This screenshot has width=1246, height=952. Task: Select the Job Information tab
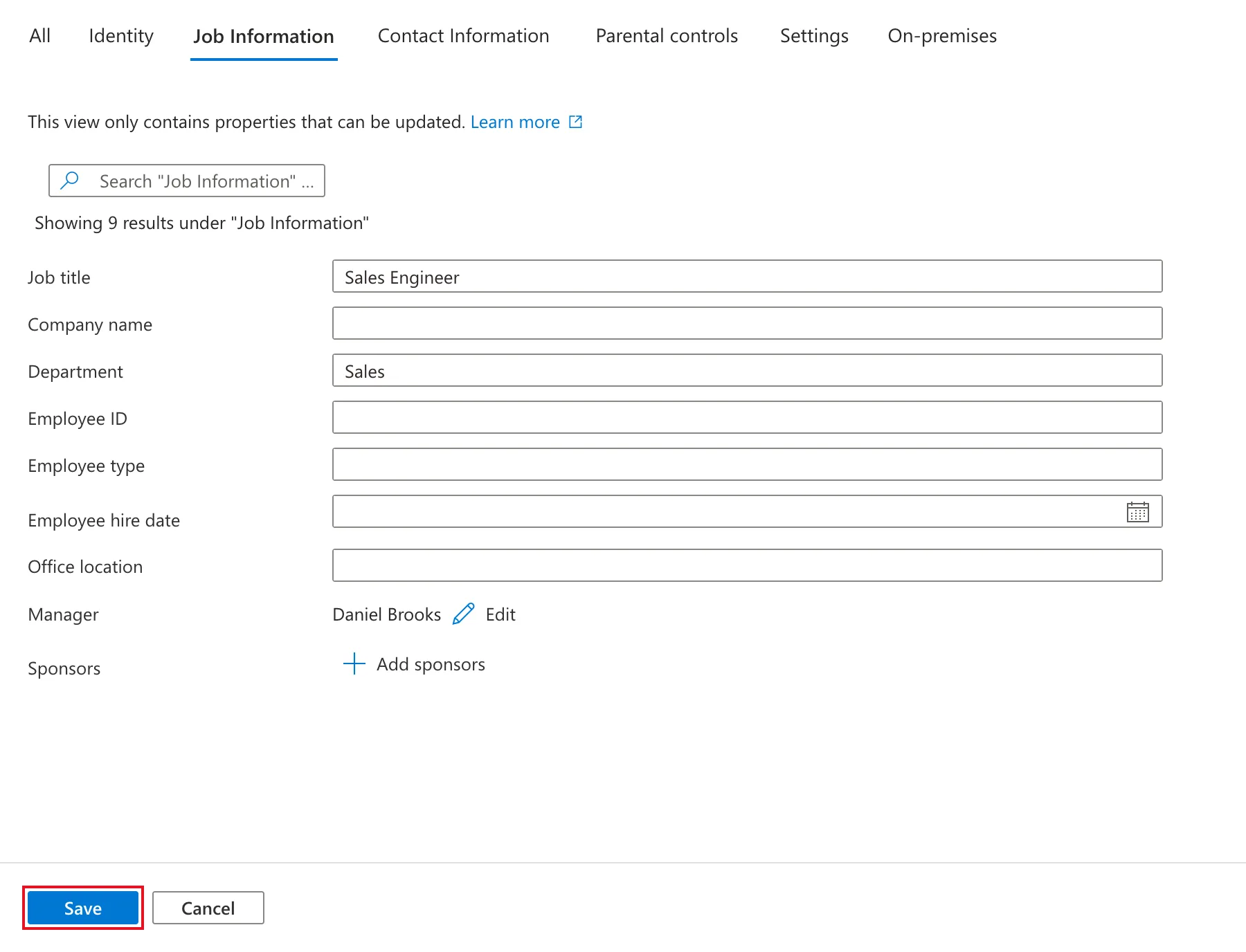pos(264,37)
